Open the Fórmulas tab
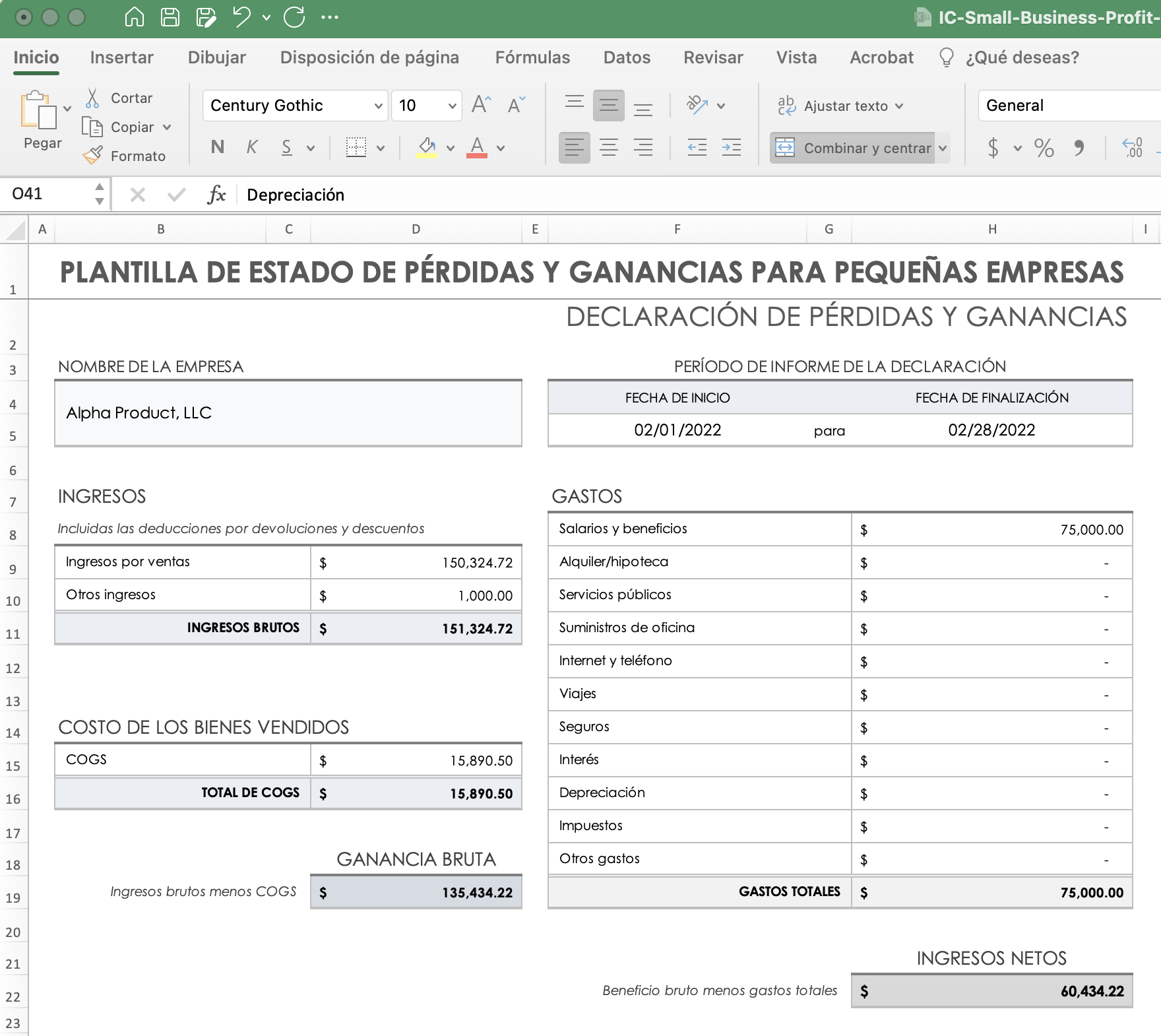Image resolution: width=1161 pixels, height=1036 pixels. pyautogui.click(x=532, y=57)
